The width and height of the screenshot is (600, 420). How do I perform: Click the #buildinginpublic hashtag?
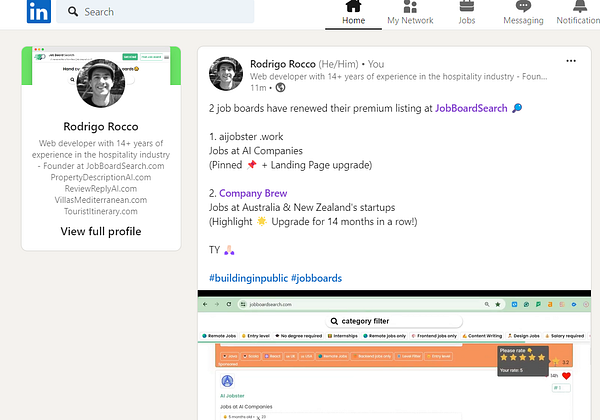click(248, 278)
